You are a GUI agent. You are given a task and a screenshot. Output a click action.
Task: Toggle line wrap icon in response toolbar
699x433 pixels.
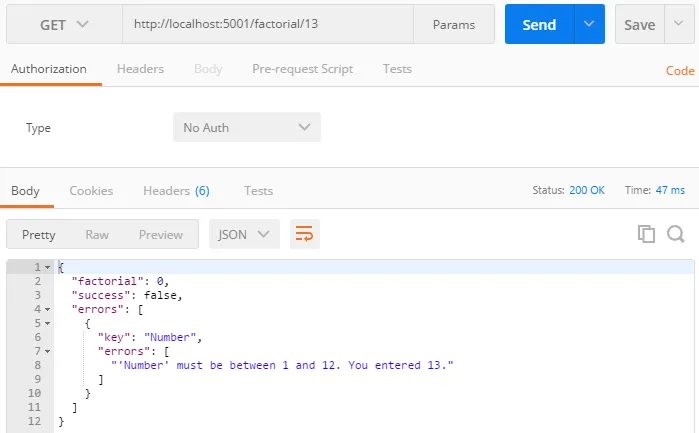[x=304, y=234]
